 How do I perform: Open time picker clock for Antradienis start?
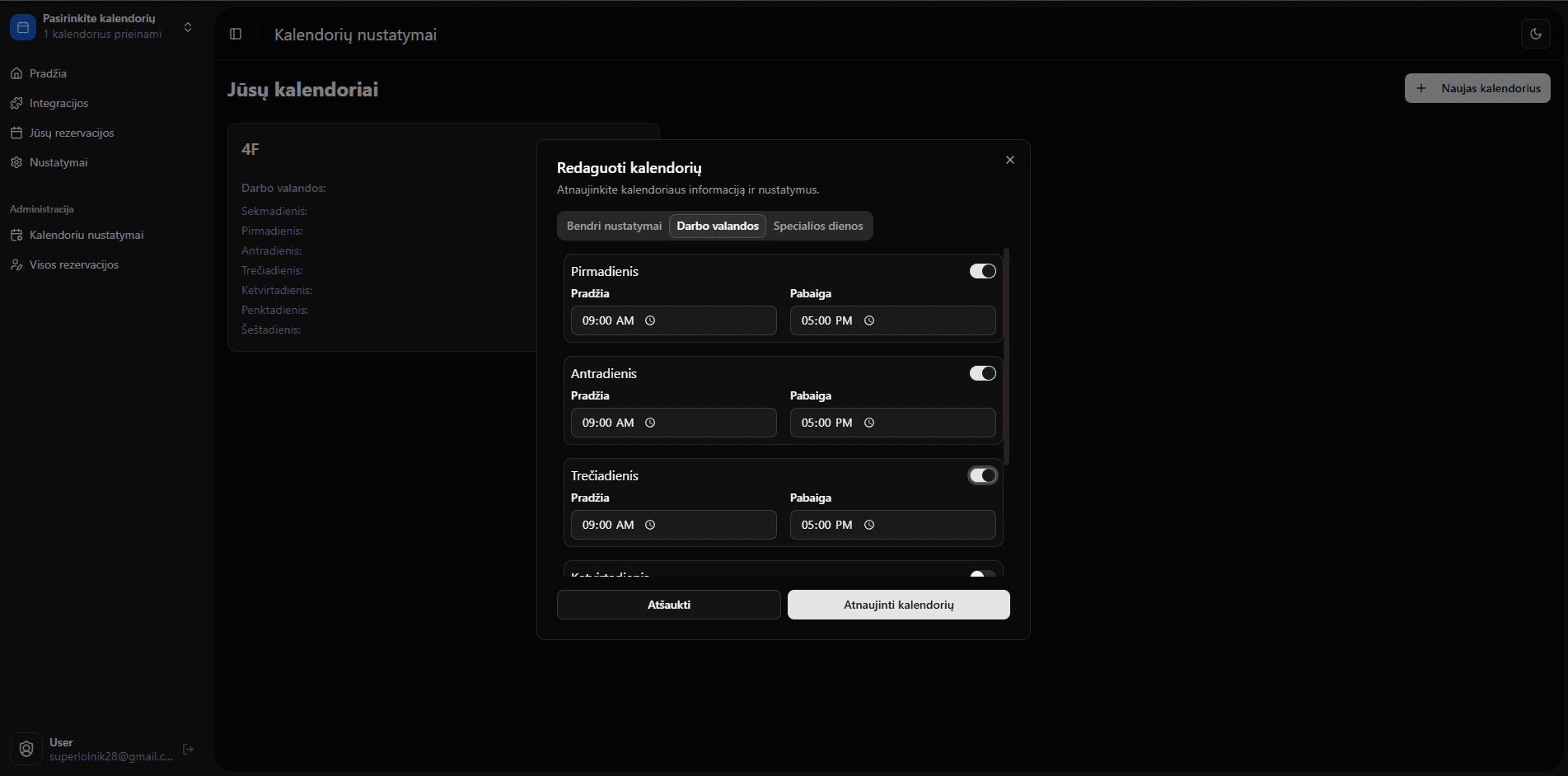click(x=650, y=423)
